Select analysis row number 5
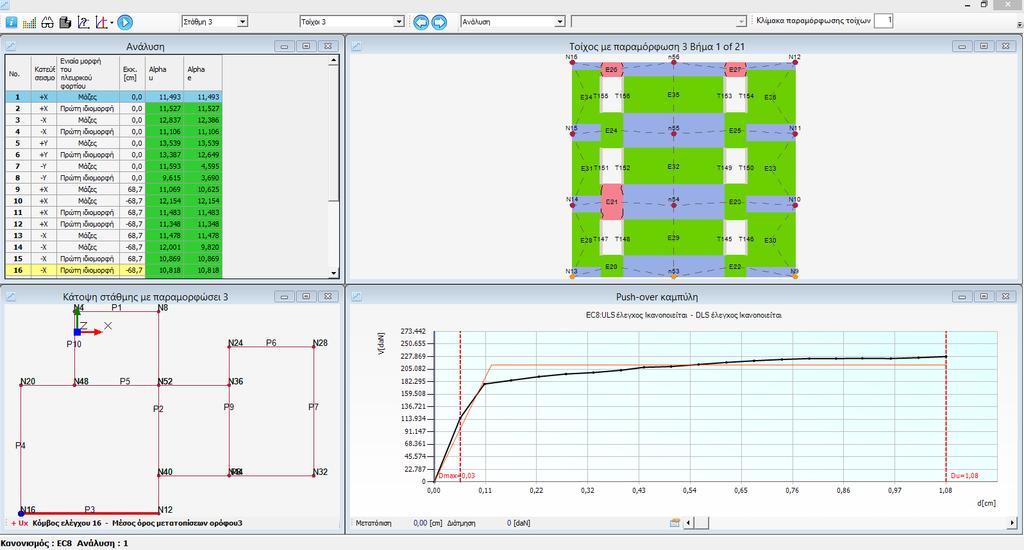This screenshot has height=550, width=1024. (x=114, y=143)
